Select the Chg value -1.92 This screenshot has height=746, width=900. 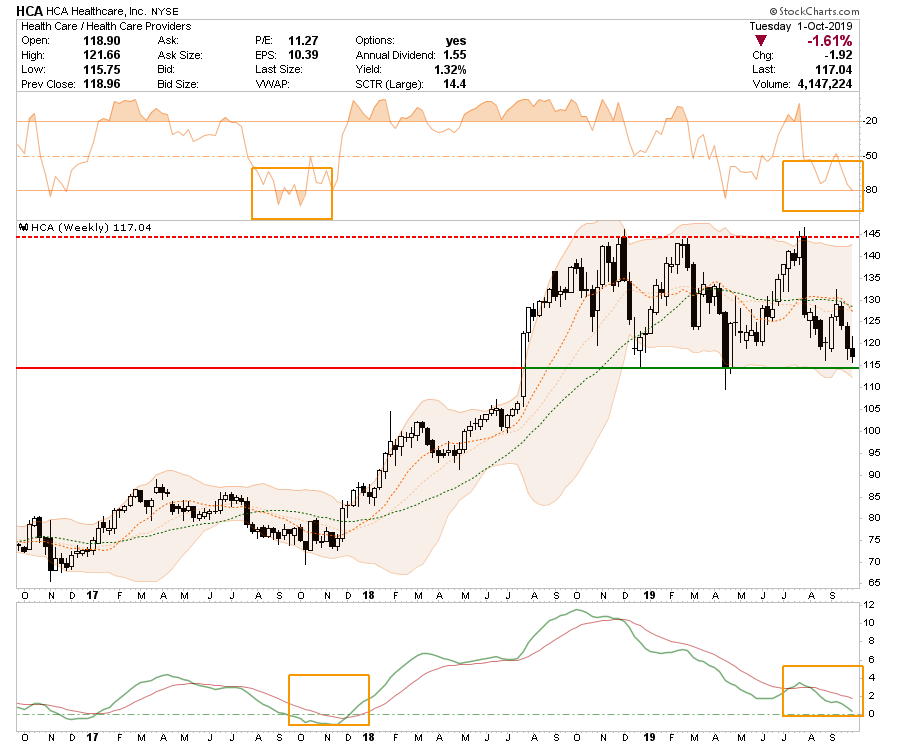[x=838, y=55]
